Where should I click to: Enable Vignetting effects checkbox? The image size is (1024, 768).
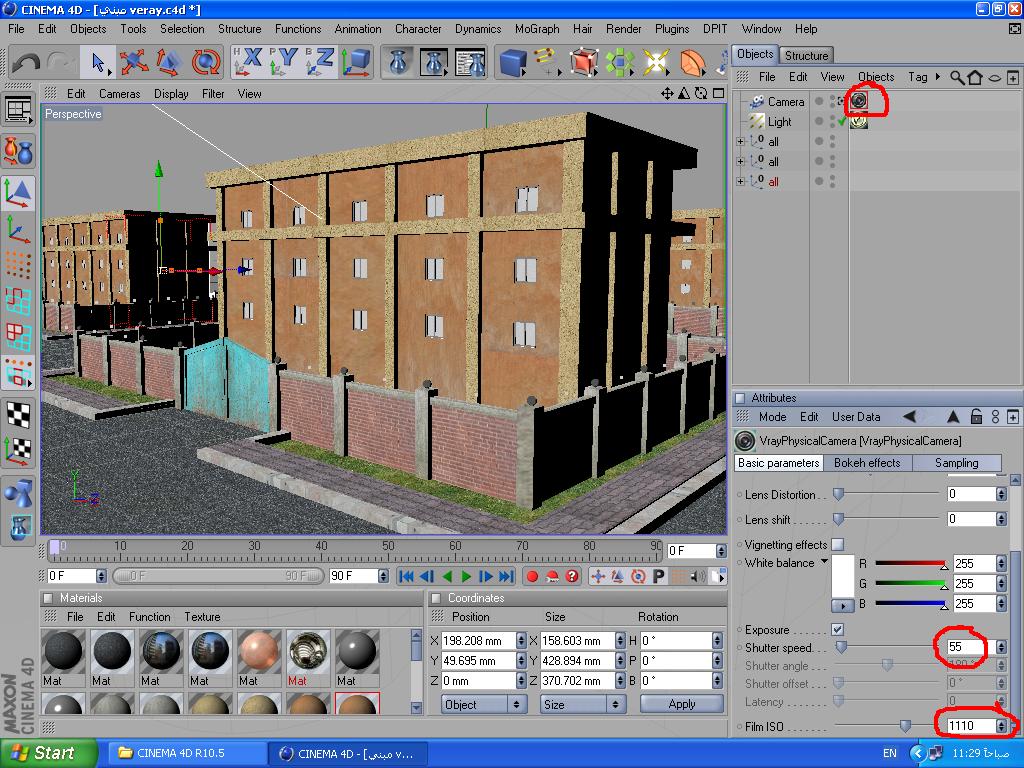[838, 544]
